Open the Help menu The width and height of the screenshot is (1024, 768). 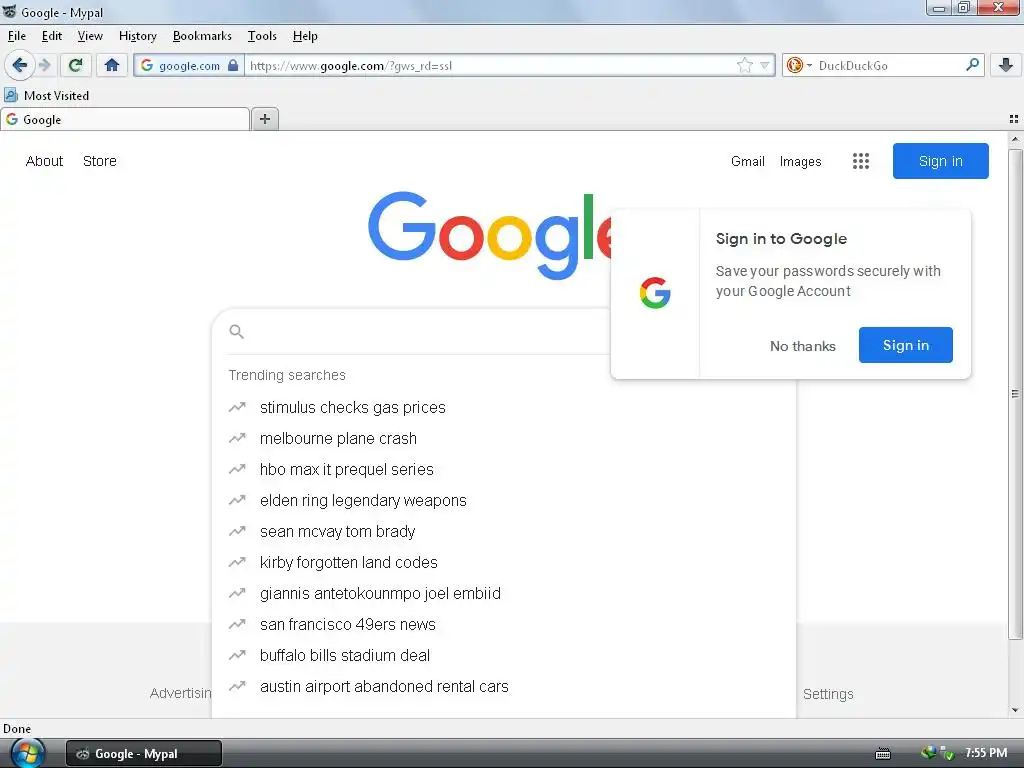click(x=305, y=36)
